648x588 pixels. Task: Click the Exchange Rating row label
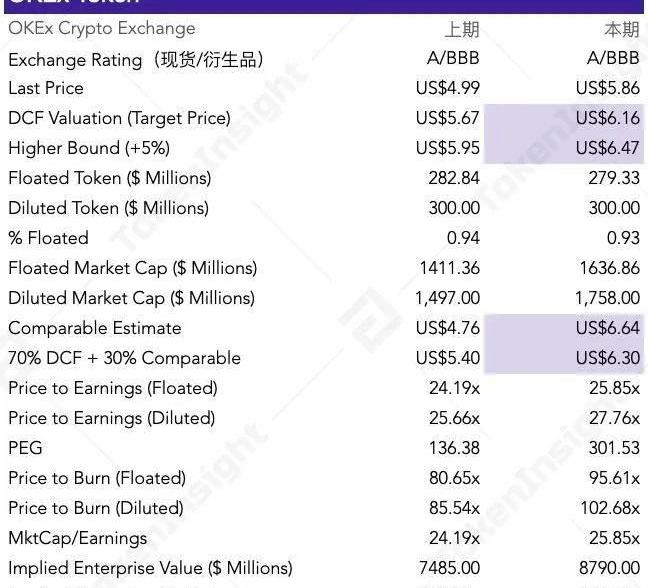pos(136,60)
